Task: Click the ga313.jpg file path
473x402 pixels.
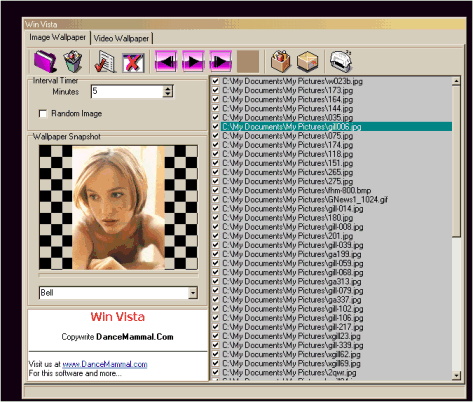Action: [x=292, y=281]
